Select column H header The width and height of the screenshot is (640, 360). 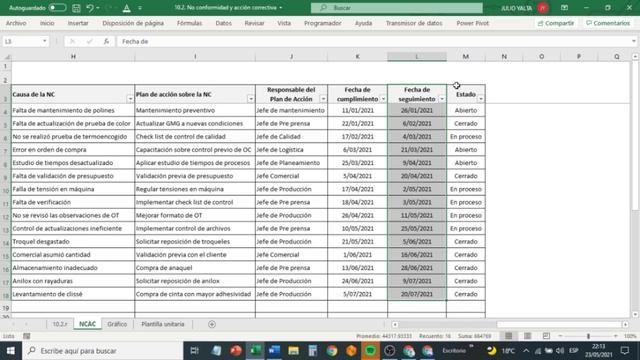[x=73, y=57]
